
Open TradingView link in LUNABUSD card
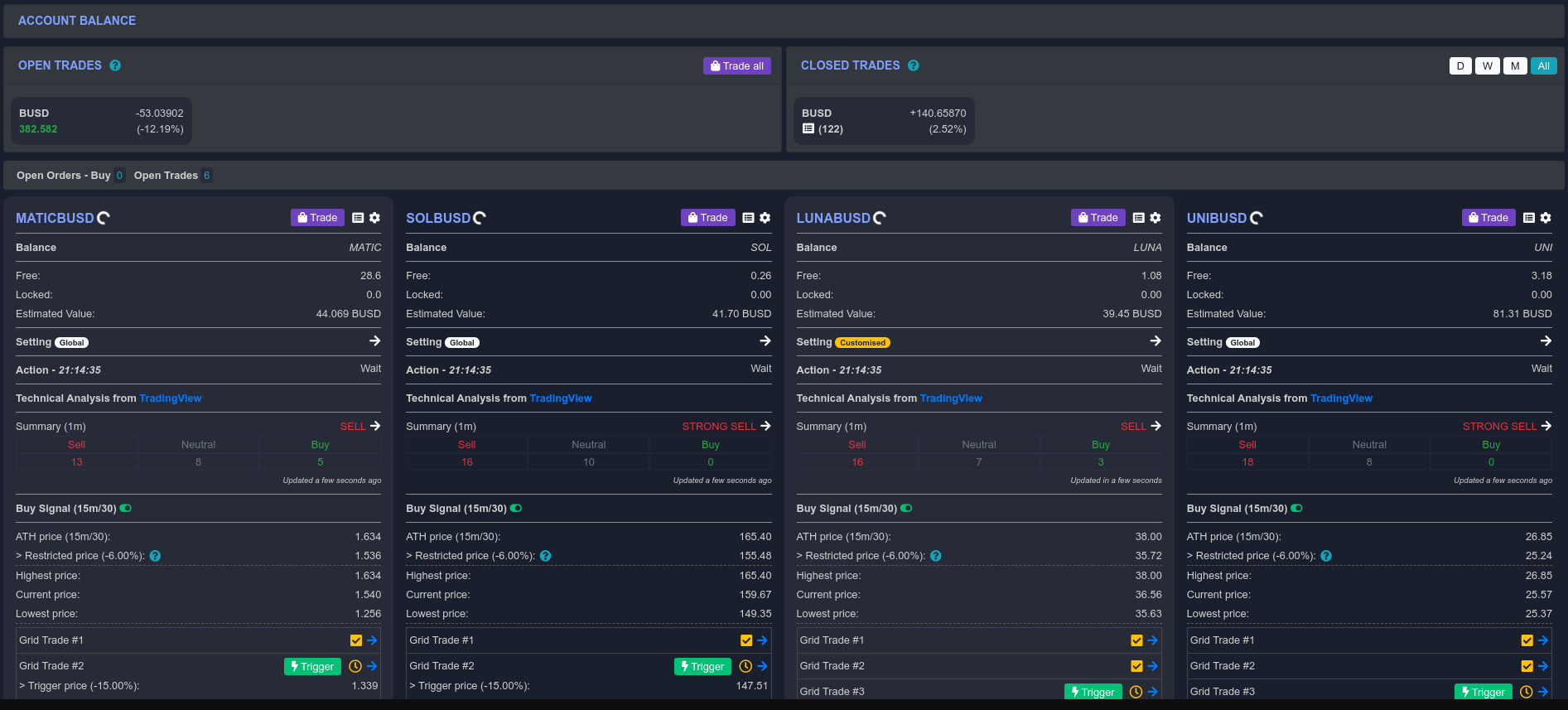click(x=951, y=398)
